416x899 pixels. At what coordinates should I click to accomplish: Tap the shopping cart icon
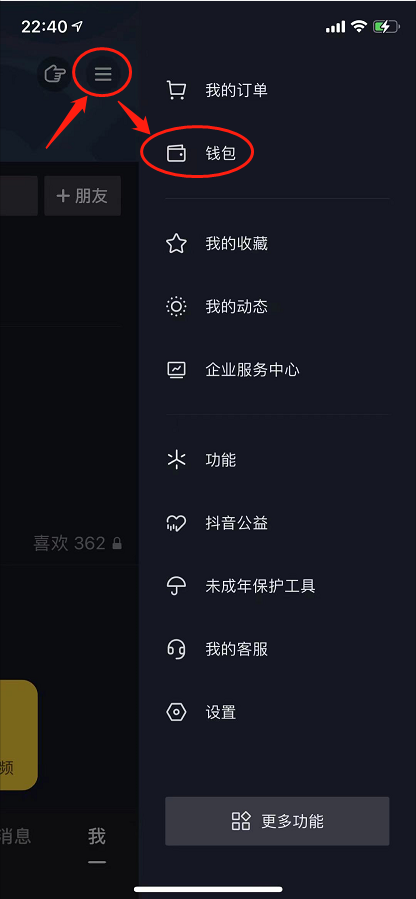(176, 91)
